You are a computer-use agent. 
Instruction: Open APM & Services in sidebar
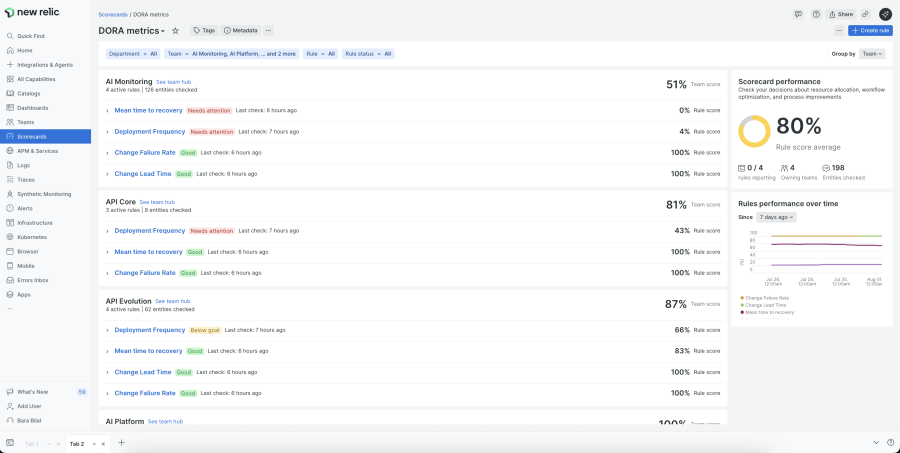[x=45, y=151]
